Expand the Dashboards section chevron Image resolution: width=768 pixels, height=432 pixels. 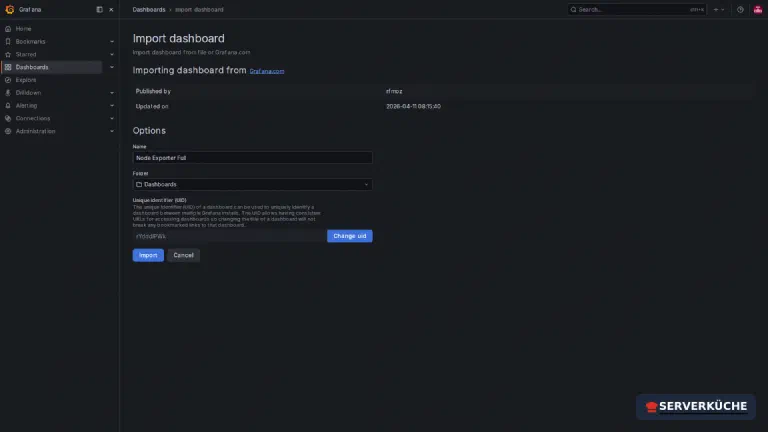click(x=112, y=67)
